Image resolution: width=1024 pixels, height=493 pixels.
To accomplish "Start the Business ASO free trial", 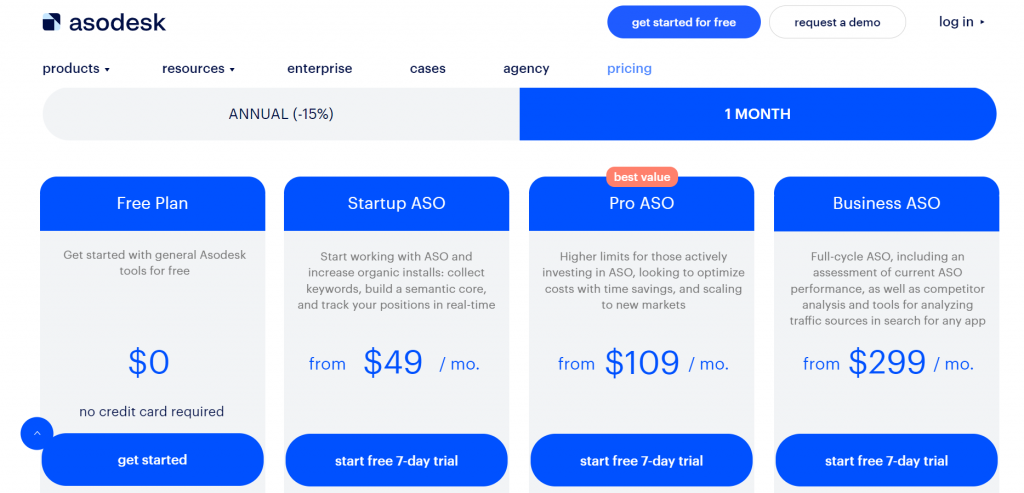I will [x=886, y=461].
